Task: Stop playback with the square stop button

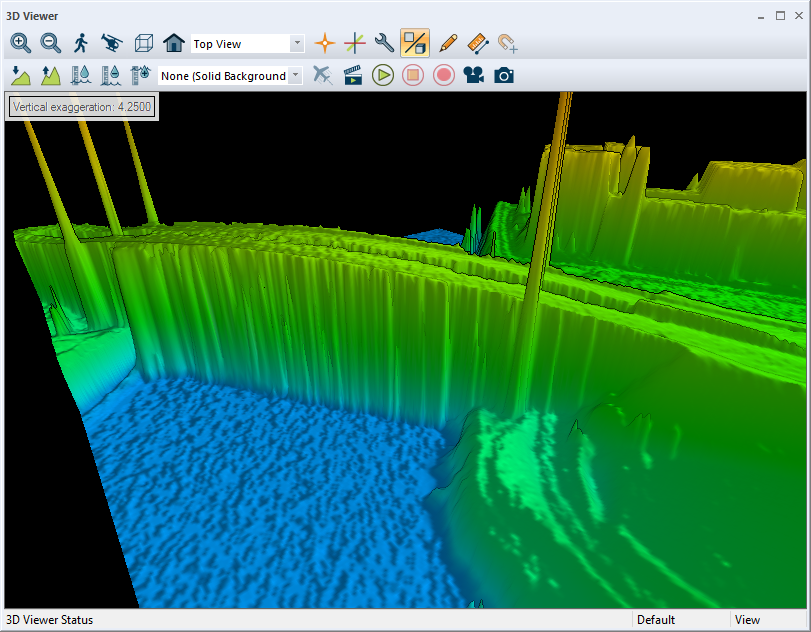Action: [413, 76]
